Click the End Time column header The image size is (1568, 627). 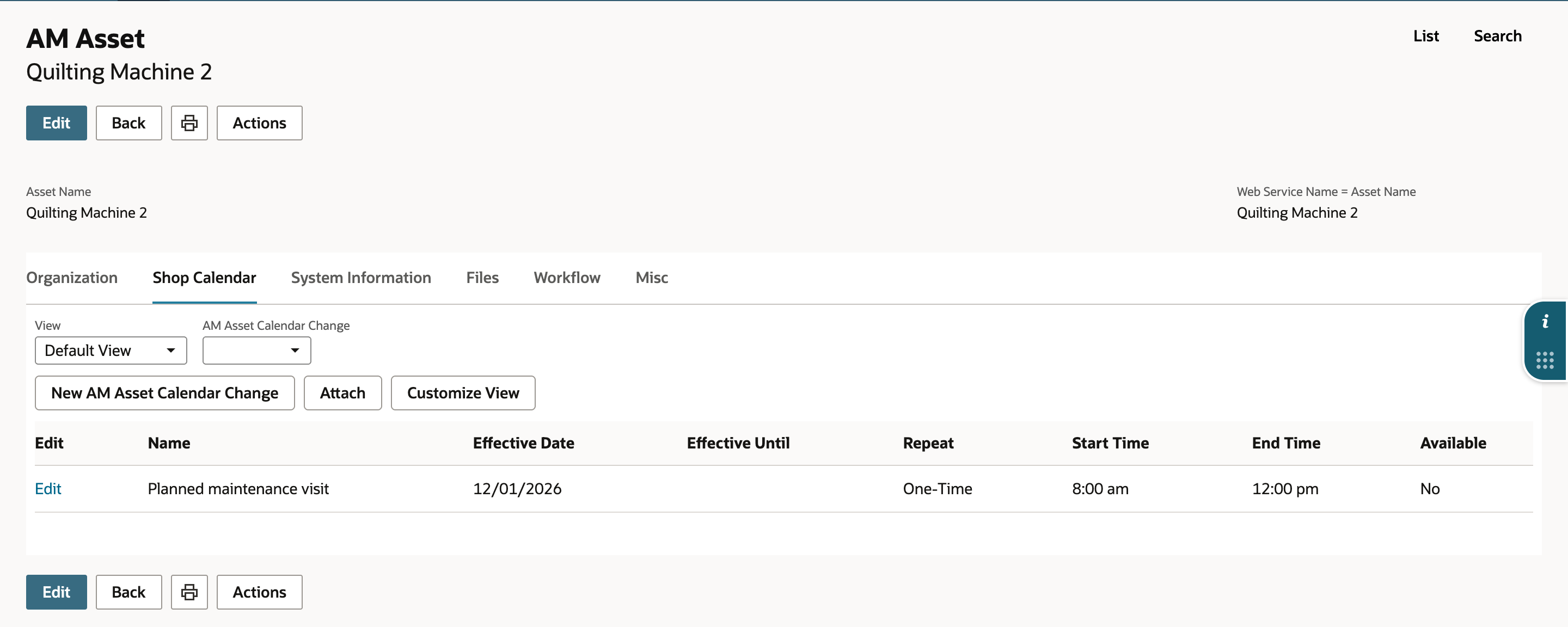point(1286,443)
